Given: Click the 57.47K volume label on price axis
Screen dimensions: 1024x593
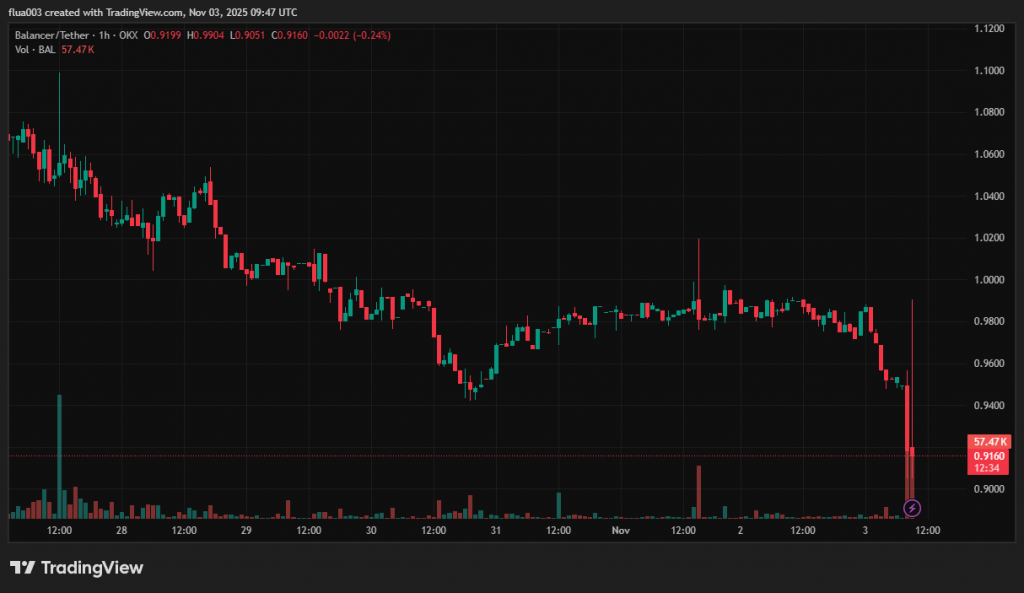Looking at the screenshot, I should click(x=990, y=441).
